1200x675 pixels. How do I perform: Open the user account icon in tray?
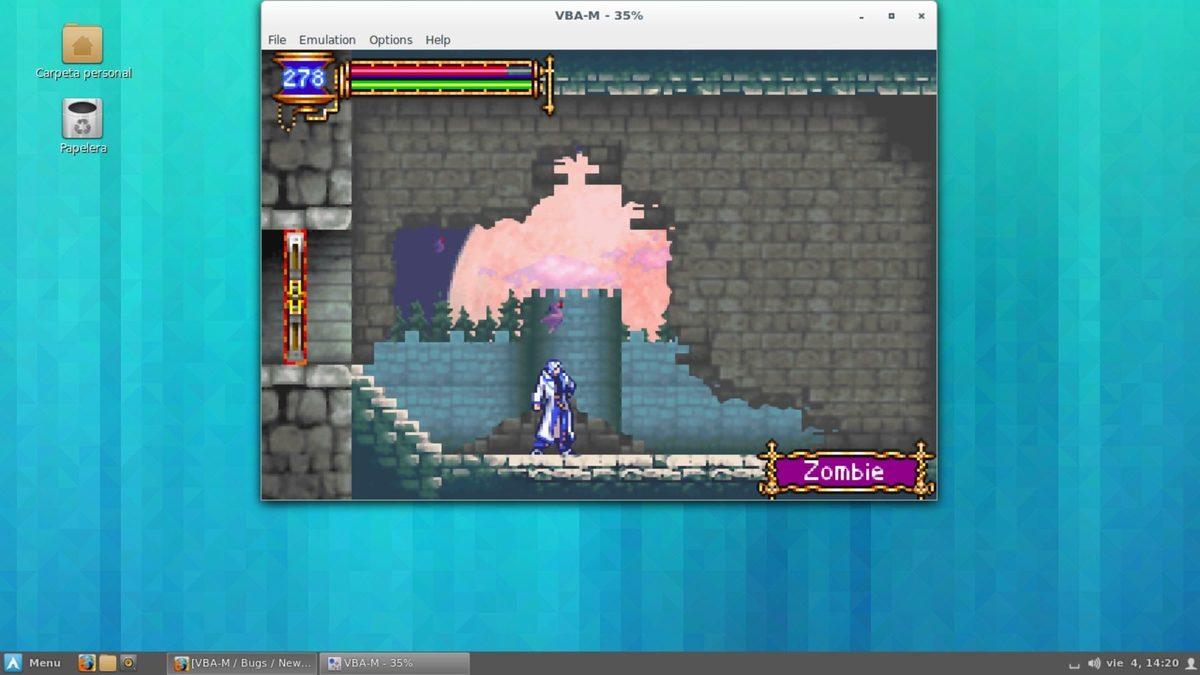[x=1190, y=663]
